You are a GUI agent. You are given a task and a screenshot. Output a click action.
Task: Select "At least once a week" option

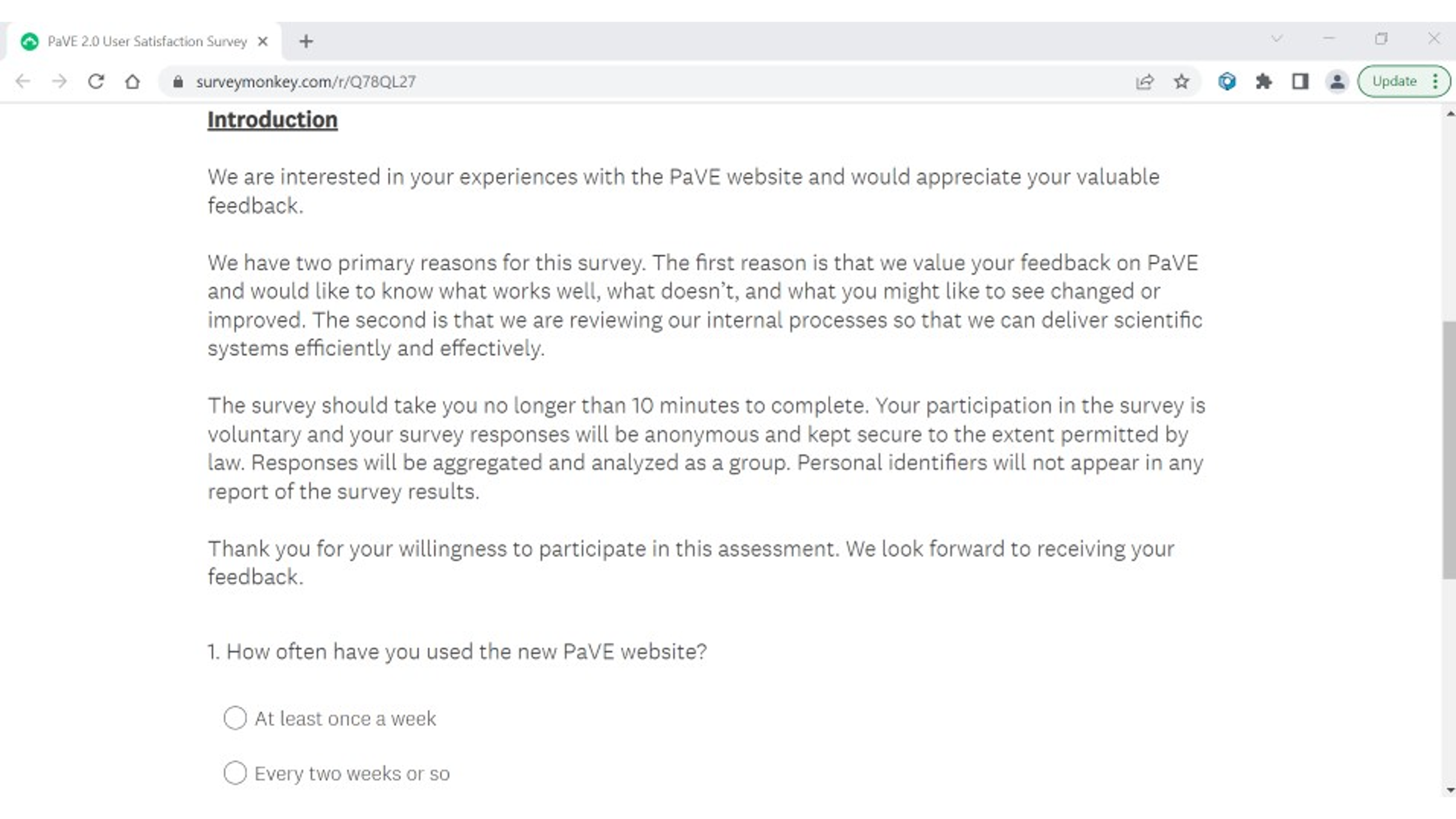coord(235,718)
